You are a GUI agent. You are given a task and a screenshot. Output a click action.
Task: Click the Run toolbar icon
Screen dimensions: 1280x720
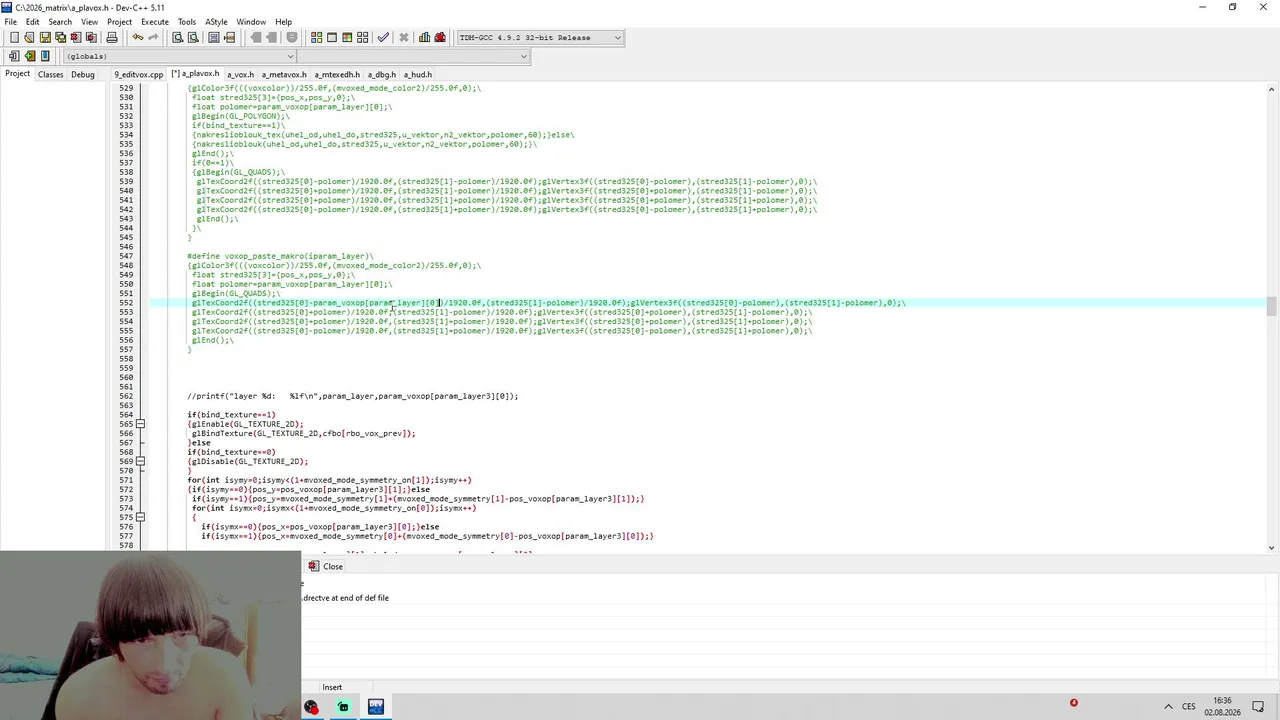(x=332, y=37)
